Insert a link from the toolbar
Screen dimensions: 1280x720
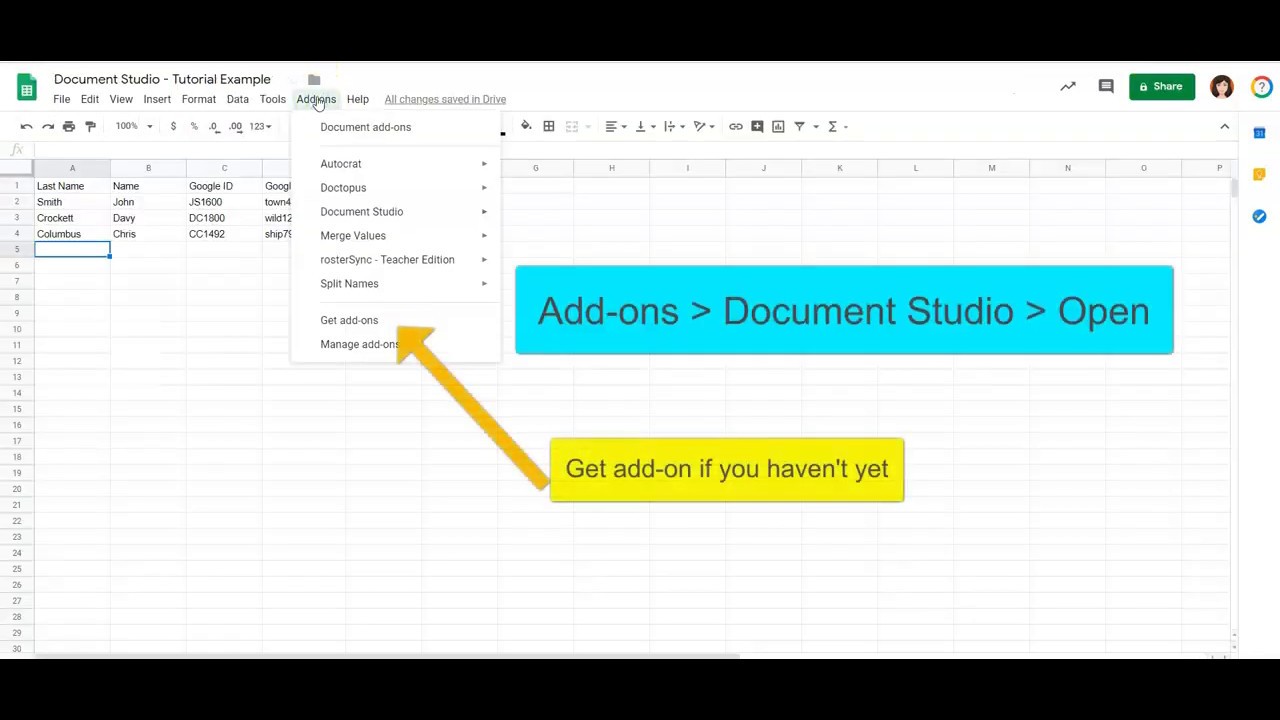coord(736,126)
